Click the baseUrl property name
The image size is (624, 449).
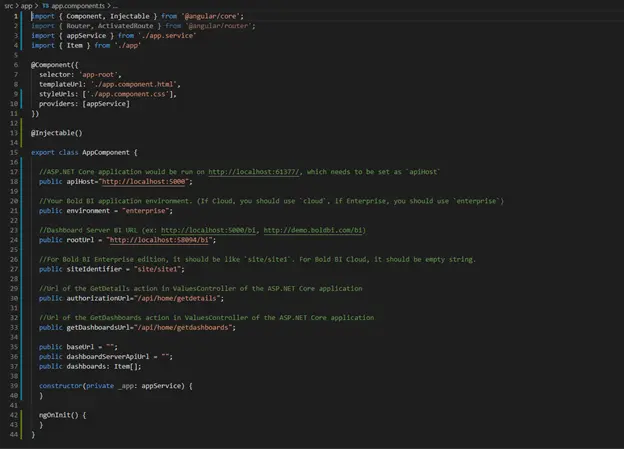(x=80, y=347)
